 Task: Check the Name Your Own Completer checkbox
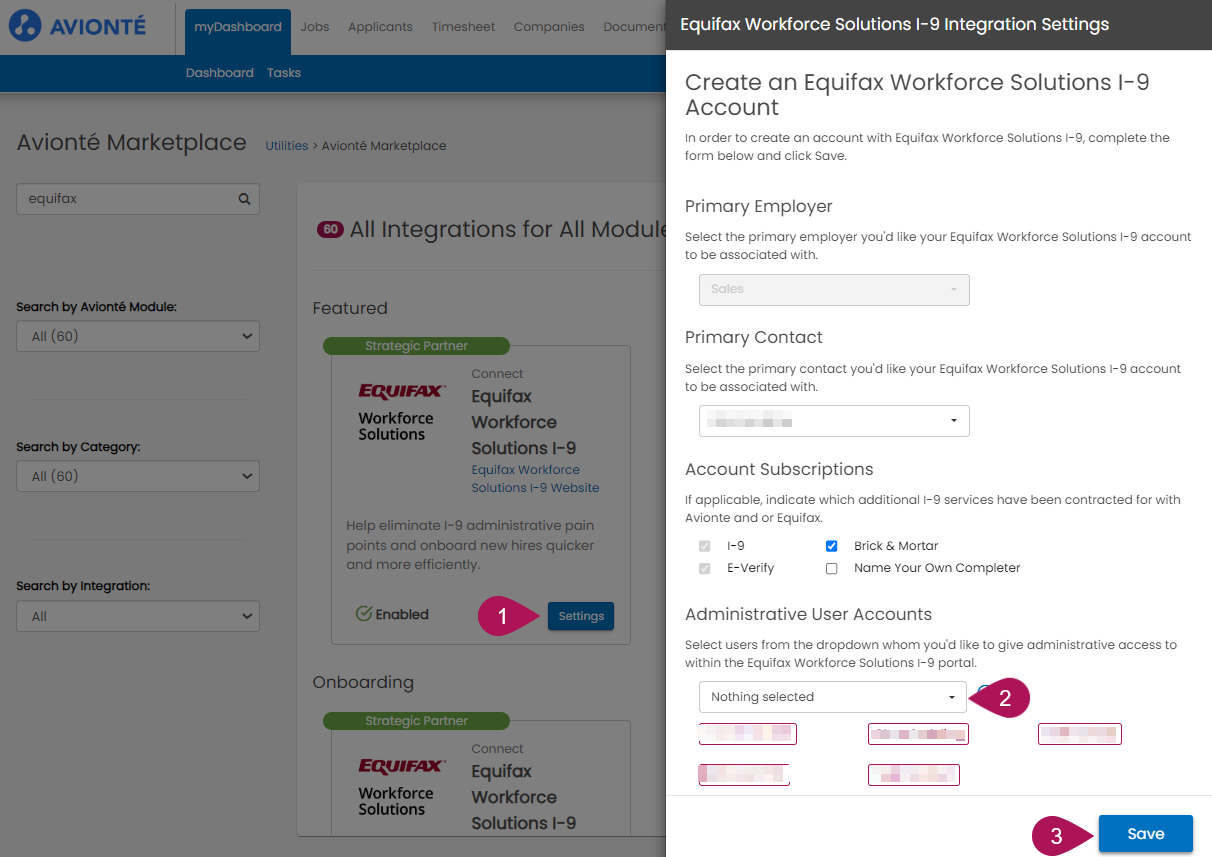click(x=831, y=568)
